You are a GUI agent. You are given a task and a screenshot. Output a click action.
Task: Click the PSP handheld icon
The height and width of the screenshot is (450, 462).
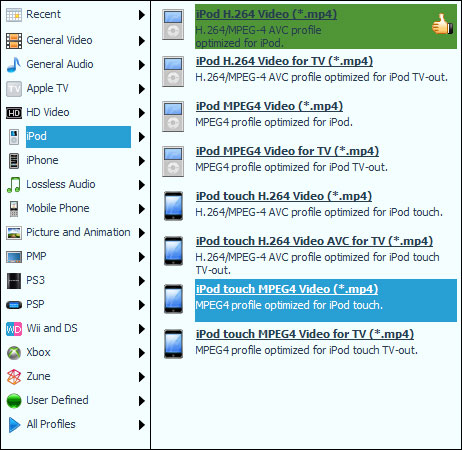click(x=14, y=305)
